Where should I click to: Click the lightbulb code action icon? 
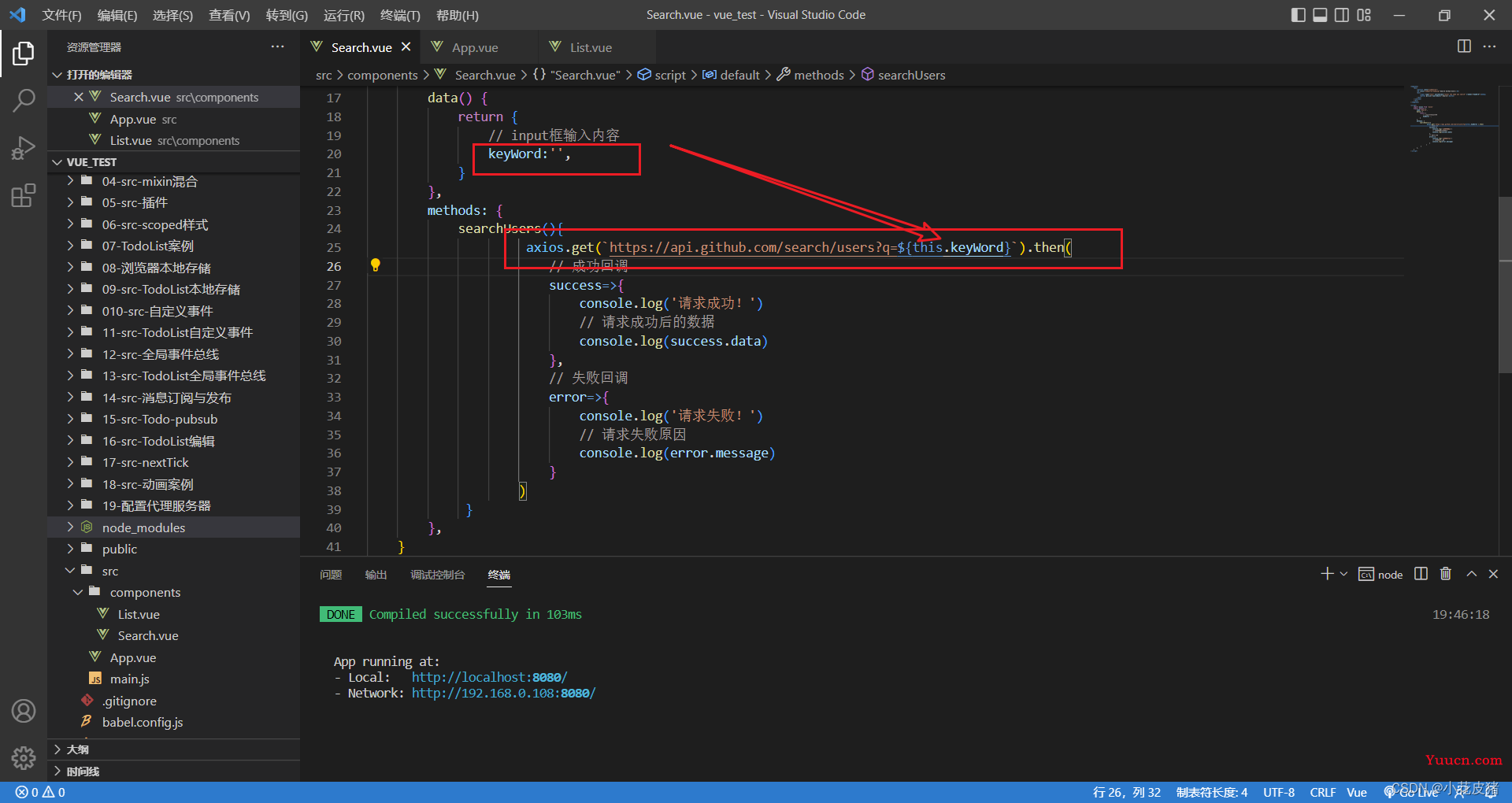click(x=376, y=265)
